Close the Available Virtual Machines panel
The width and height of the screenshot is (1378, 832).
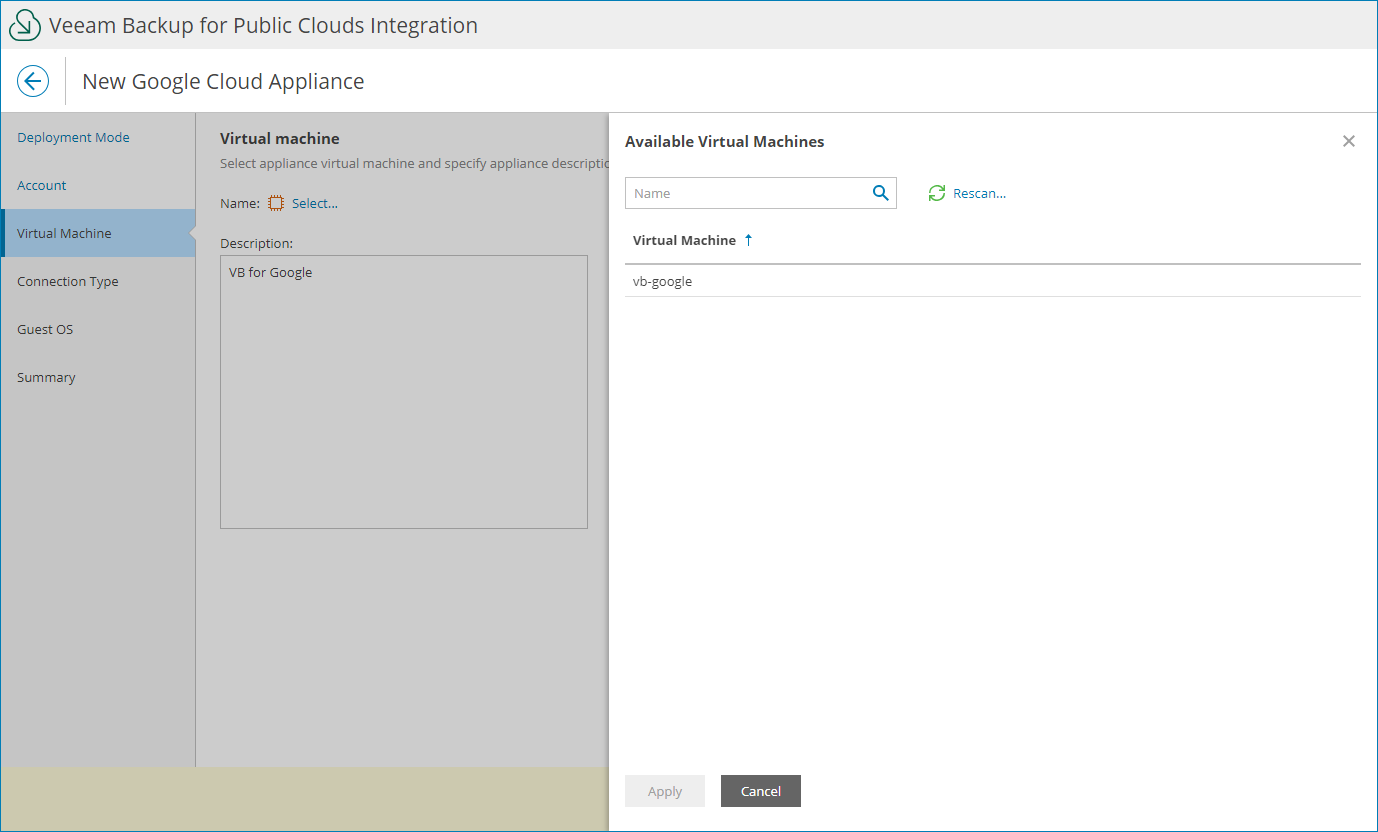[1348, 141]
